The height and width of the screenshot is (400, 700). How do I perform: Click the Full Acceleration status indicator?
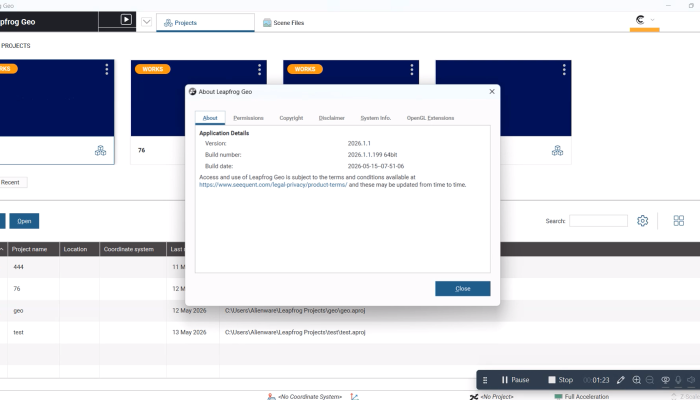(x=582, y=396)
